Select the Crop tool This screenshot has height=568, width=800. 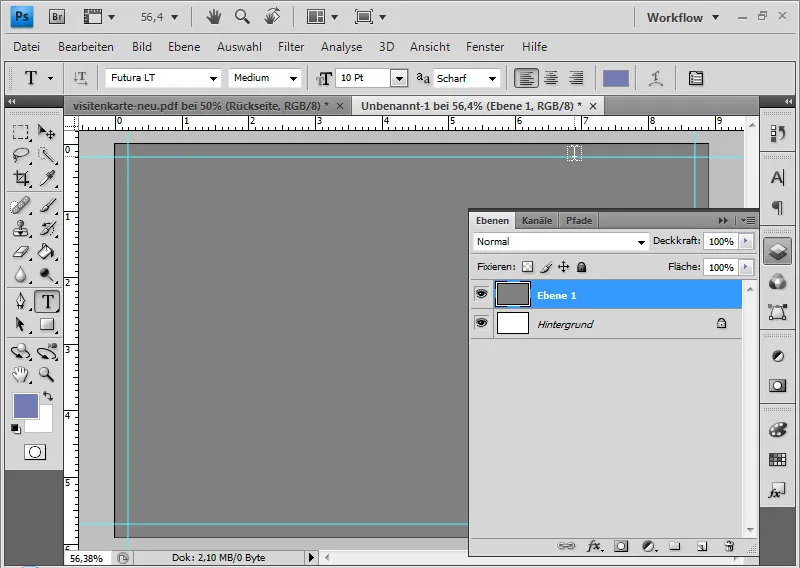click(x=20, y=178)
